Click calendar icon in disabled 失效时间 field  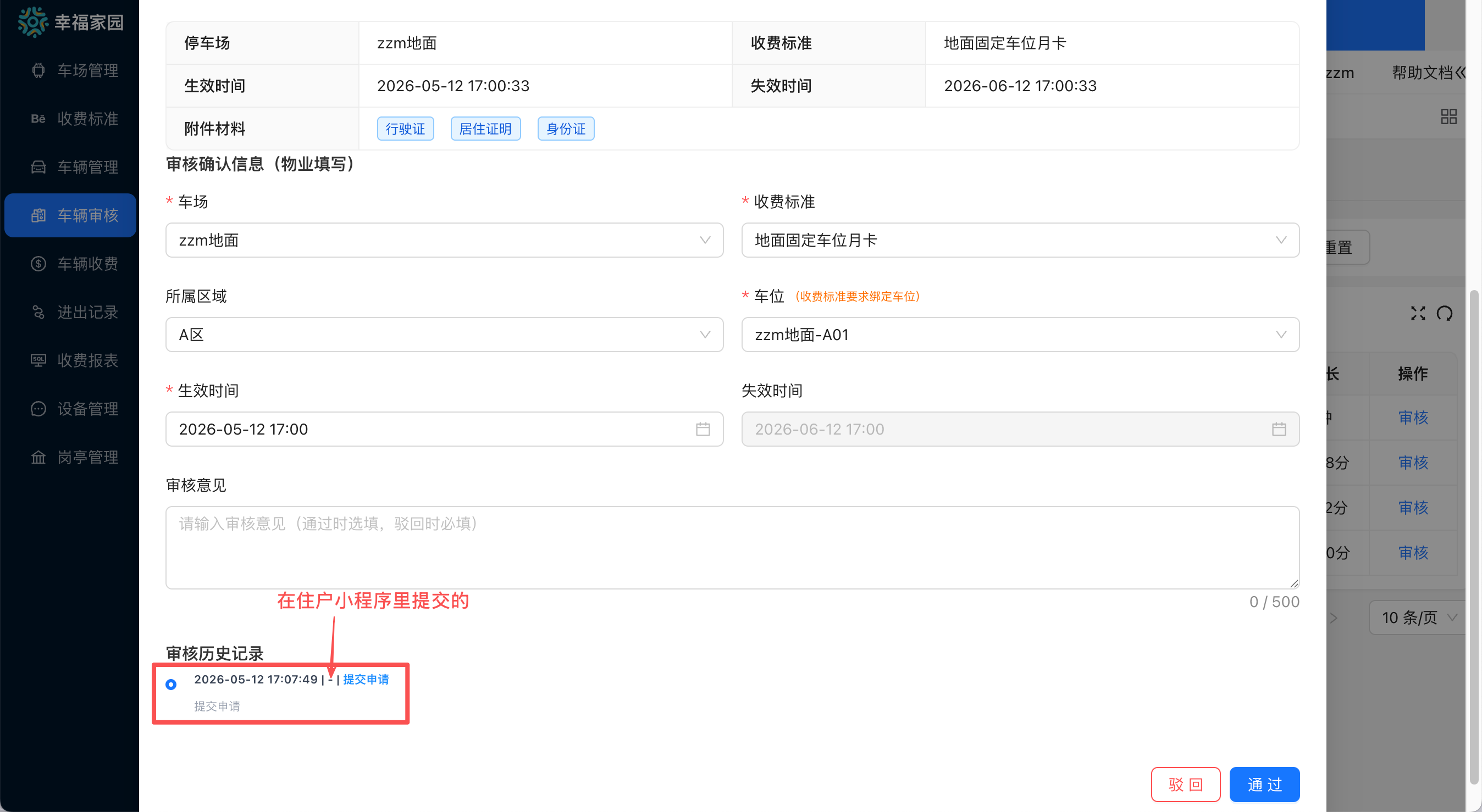pos(1279,429)
